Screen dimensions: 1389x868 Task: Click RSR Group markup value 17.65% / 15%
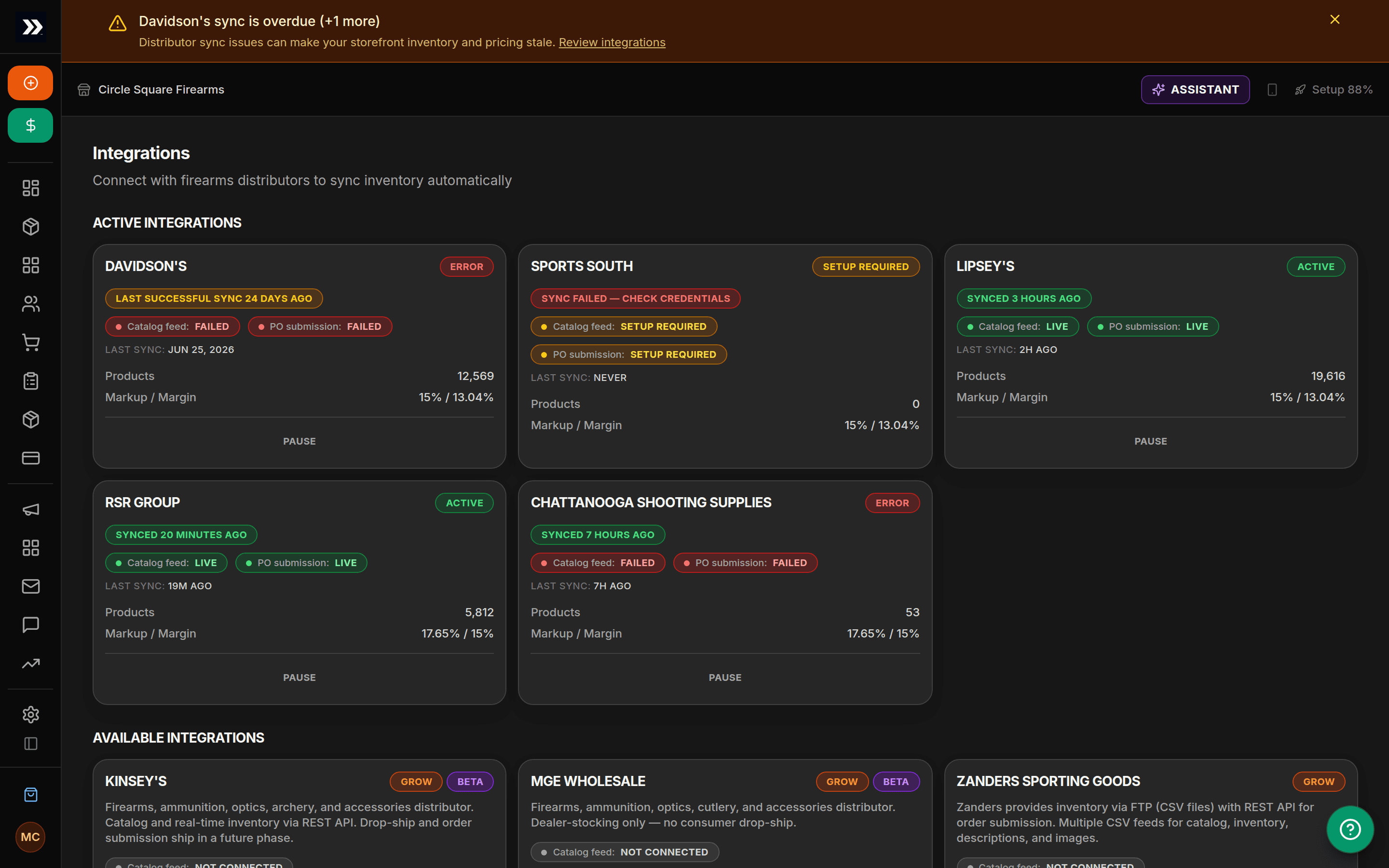click(457, 633)
